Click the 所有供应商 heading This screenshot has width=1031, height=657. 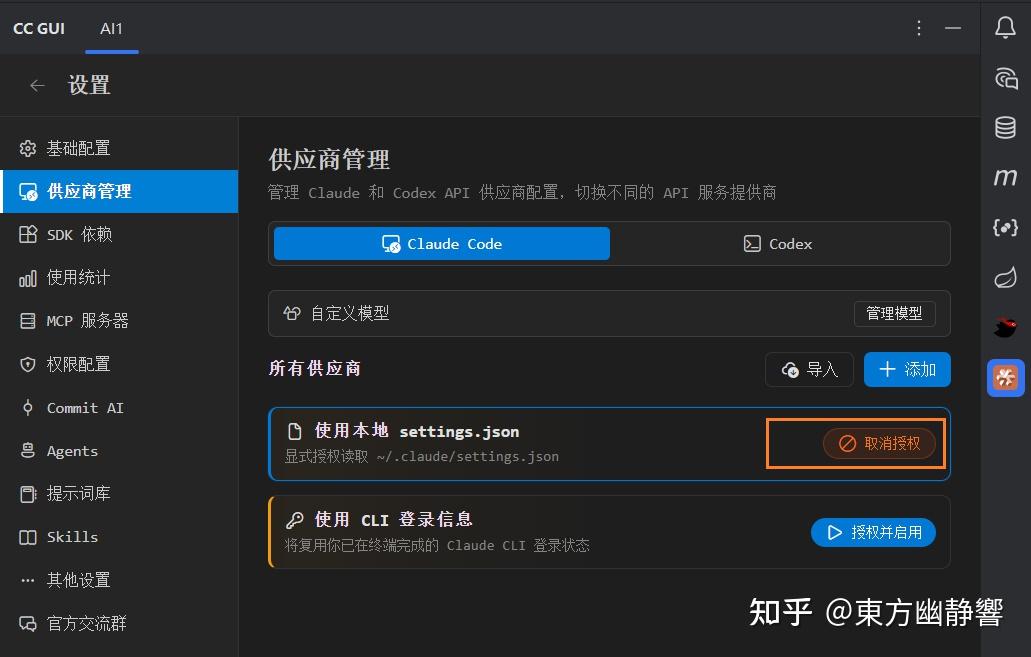pyautogui.click(x=314, y=368)
